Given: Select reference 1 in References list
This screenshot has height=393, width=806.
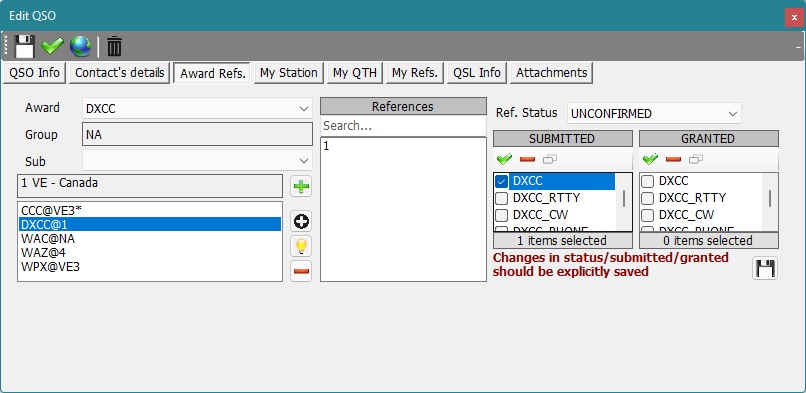Looking at the screenshot, I should (x=403, y=147).
